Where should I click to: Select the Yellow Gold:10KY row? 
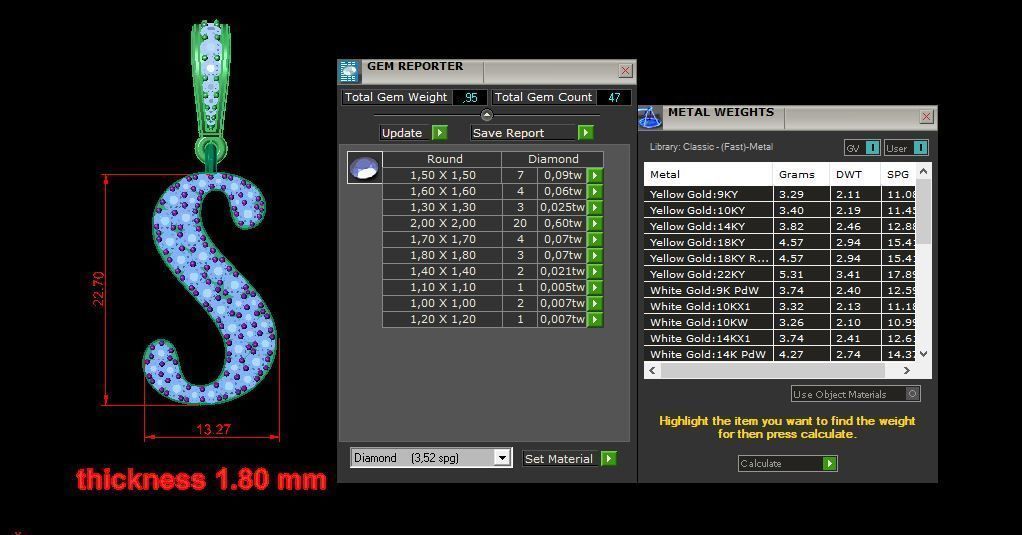point(780,210)
